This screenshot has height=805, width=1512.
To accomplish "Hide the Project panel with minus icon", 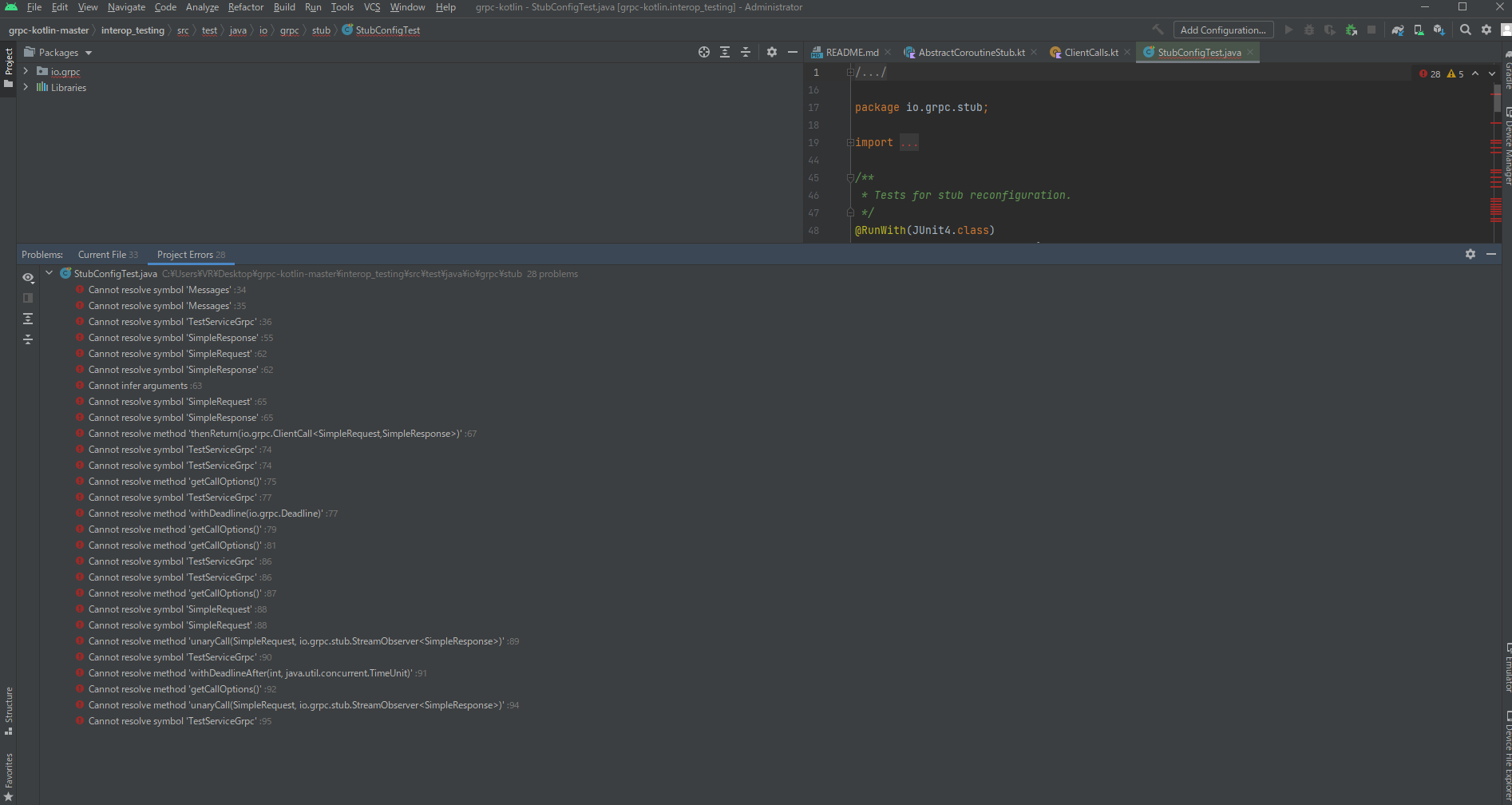I will click(793, 52).
